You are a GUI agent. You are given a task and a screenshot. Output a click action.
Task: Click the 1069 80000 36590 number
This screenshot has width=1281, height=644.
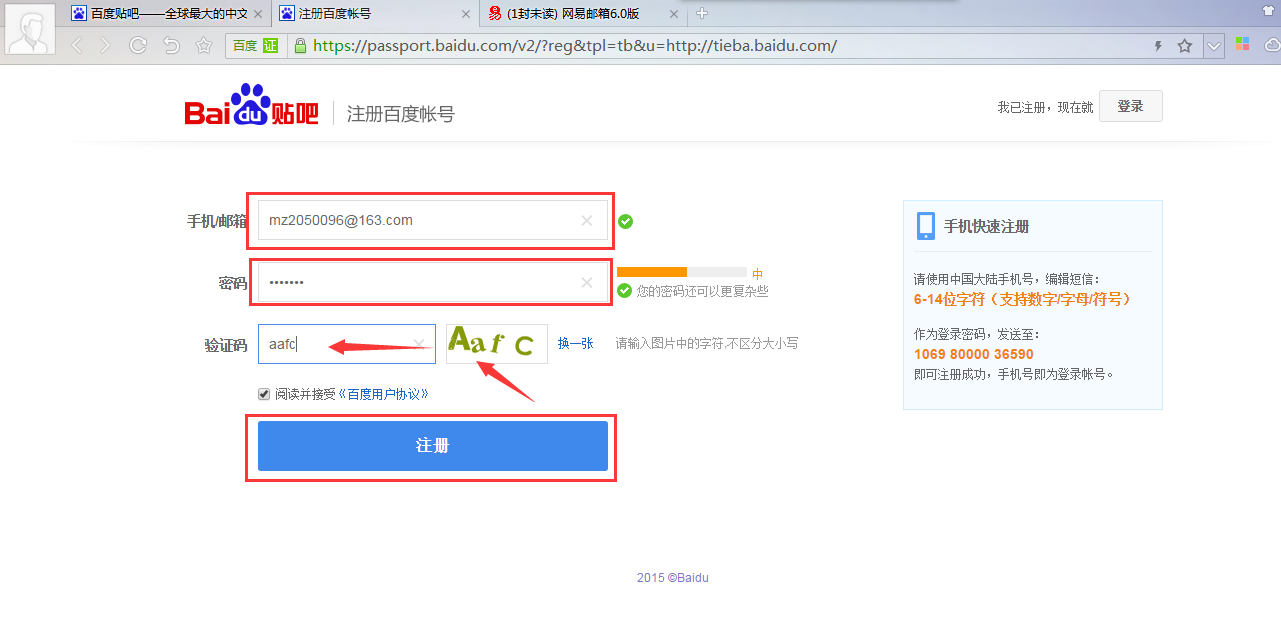[974, 354]
